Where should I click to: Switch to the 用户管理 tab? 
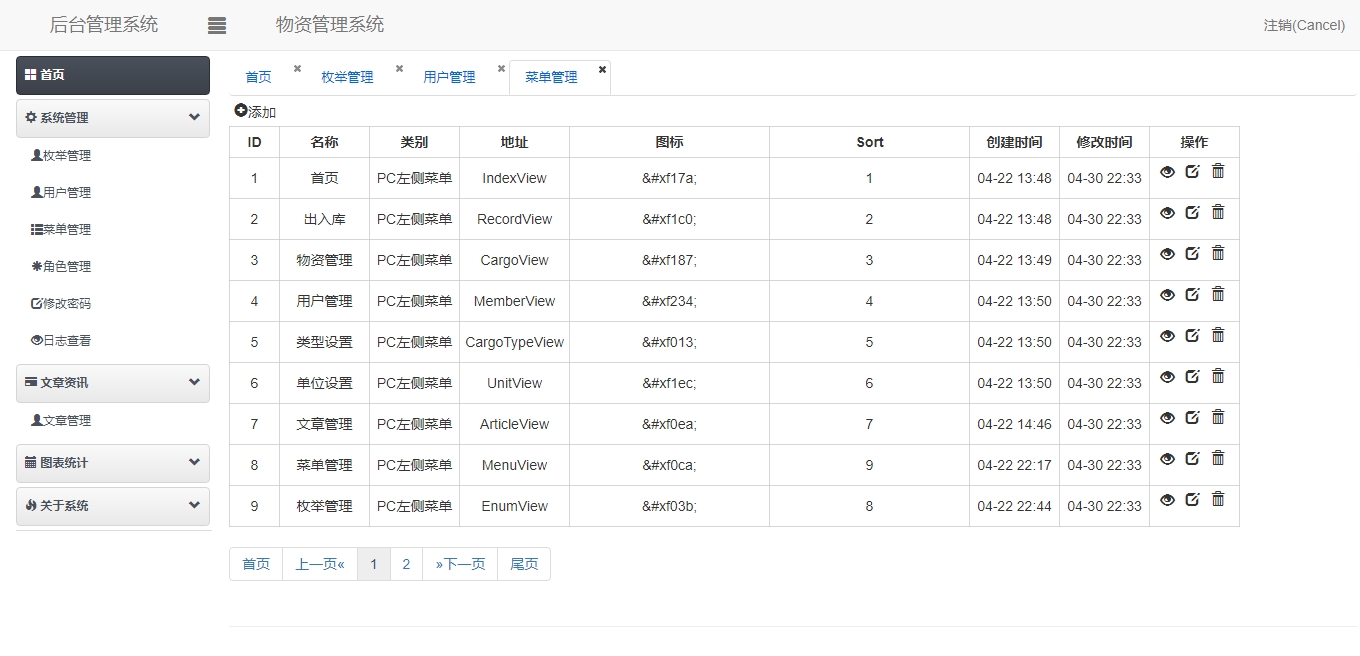click(x=449, y=77)
